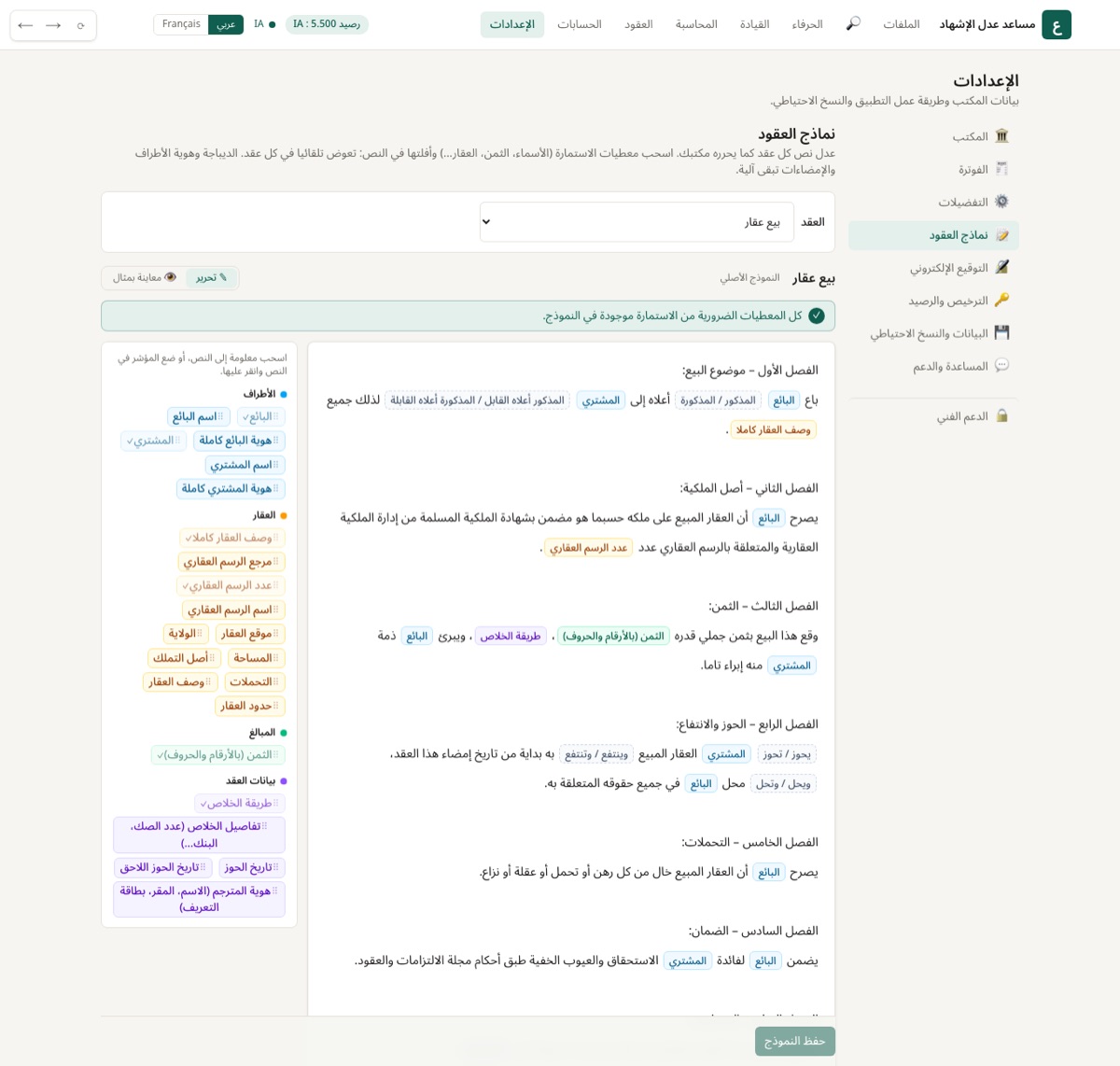Image resolution: width=1120 pixels, height=1066 pixels.
Task: Click the الدعم الفني lock icon
Action: tap(1001, 416)
